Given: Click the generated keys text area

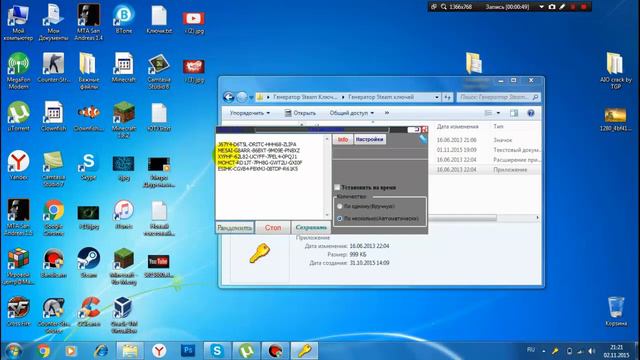Looking at the screenshot, I should coord(270,177).
